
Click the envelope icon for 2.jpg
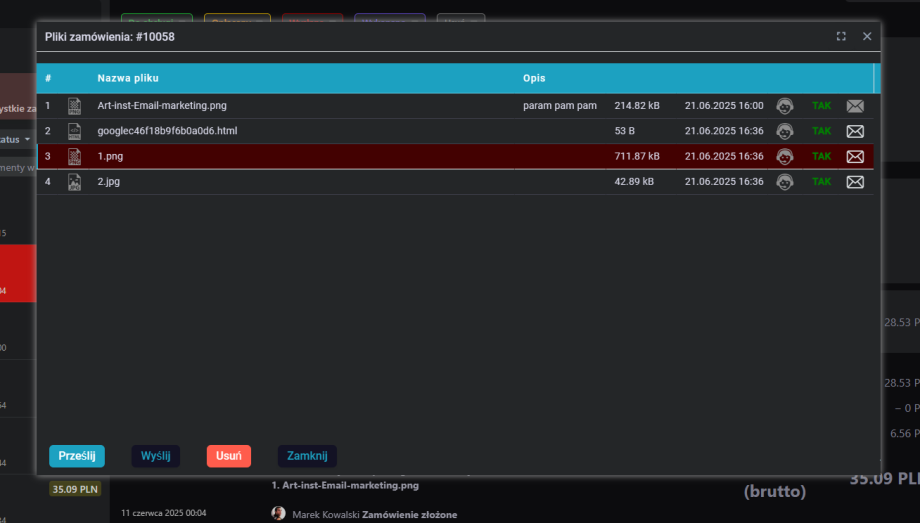855,182
